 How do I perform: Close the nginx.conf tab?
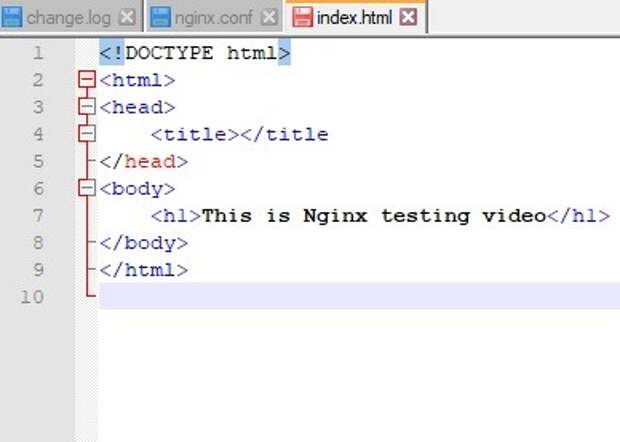tap(270, 17)
